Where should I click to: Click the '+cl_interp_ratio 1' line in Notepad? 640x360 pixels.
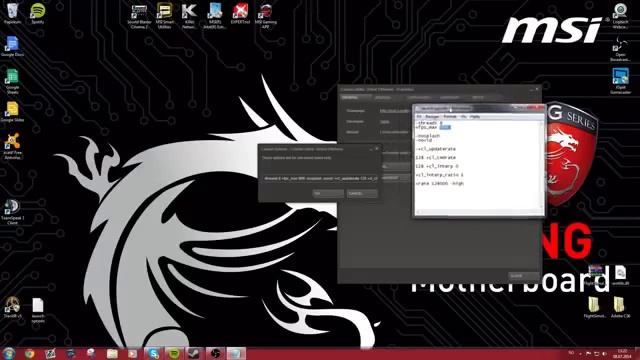point(440,175)
